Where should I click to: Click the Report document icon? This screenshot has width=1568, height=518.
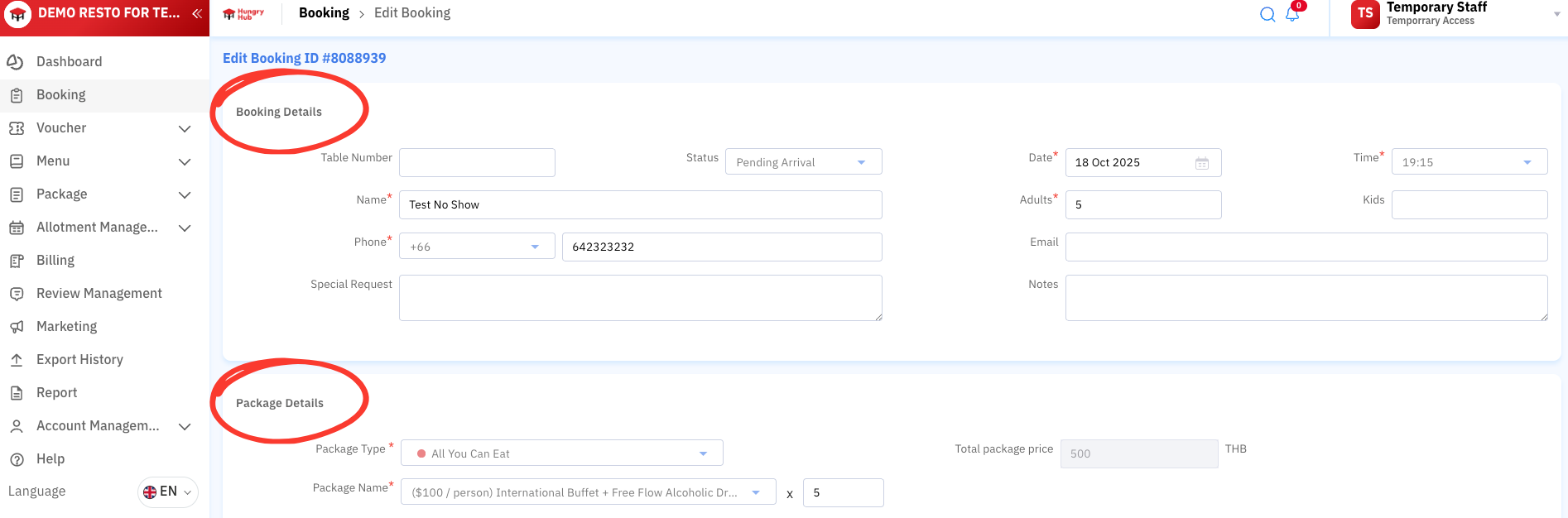(x=16, y=393)
